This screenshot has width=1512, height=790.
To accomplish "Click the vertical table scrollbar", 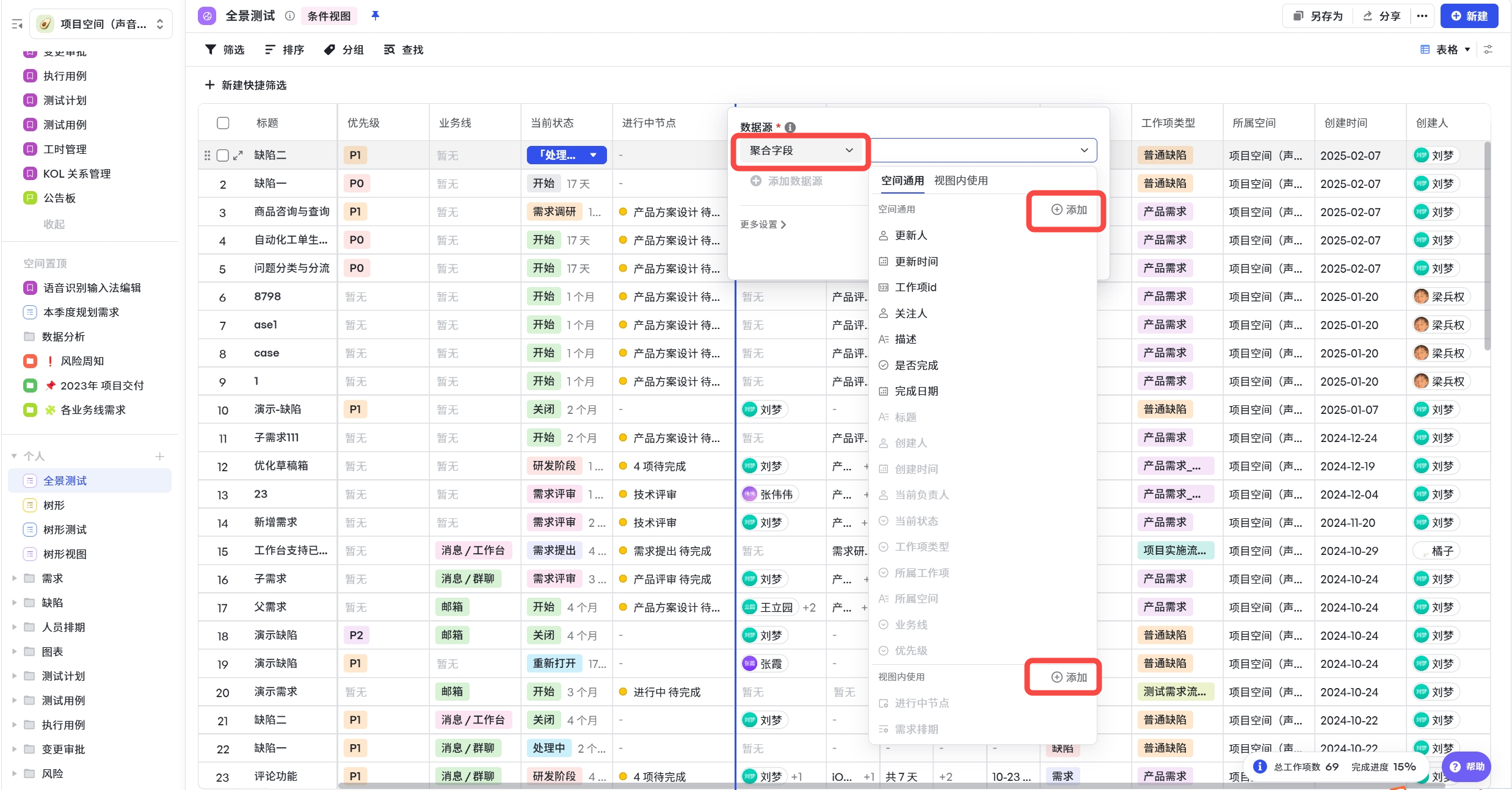I will tap(1487, 246).
